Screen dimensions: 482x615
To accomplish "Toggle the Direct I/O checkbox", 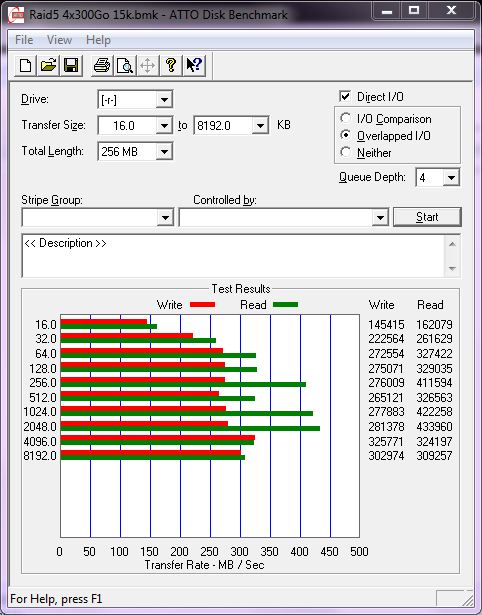I will (345, 96).
